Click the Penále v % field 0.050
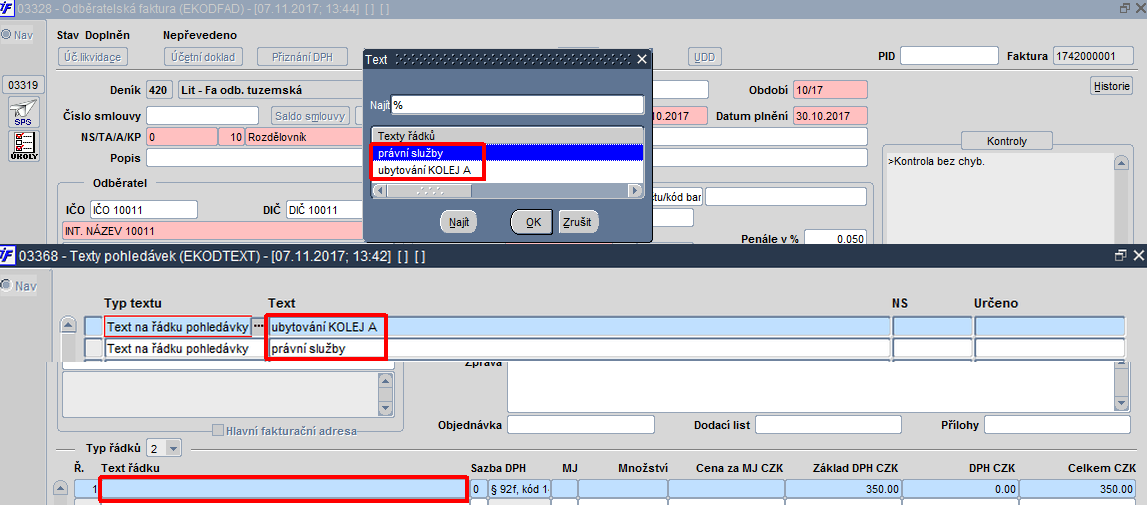Viewport: 1147px width, 505px height. (x=835, y=239)
